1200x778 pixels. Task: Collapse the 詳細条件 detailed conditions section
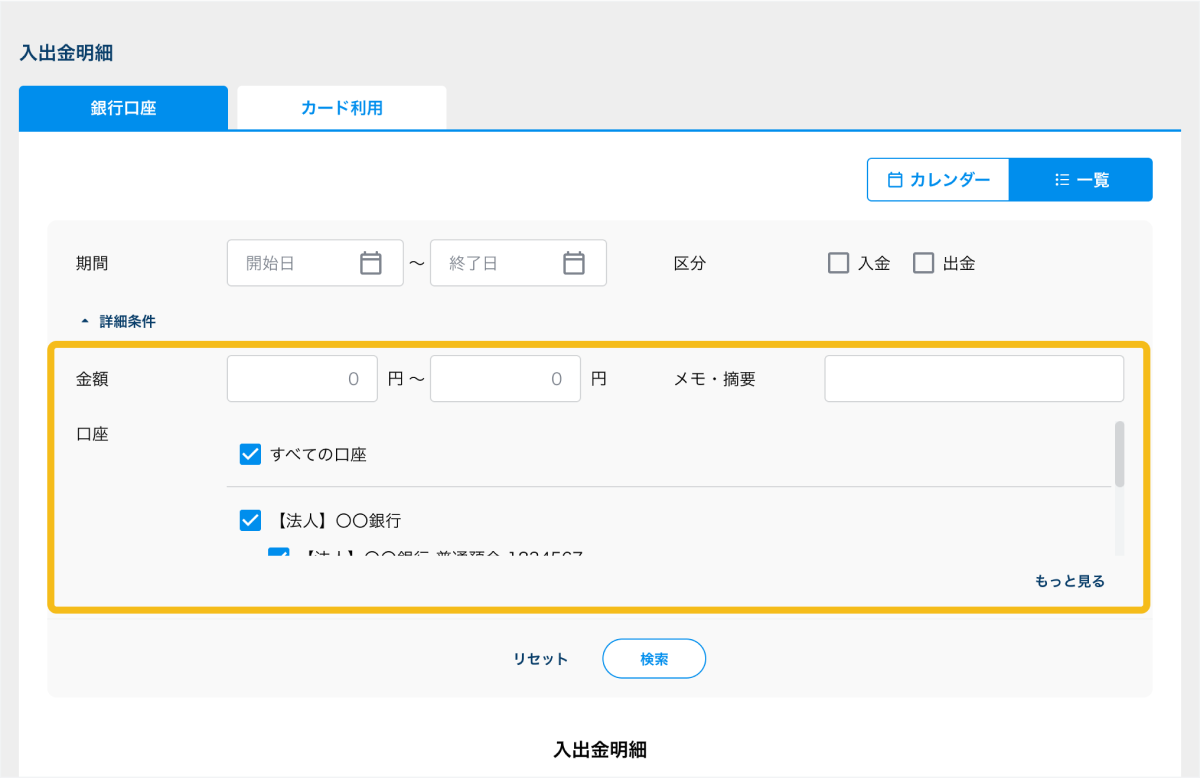point(118,322)
